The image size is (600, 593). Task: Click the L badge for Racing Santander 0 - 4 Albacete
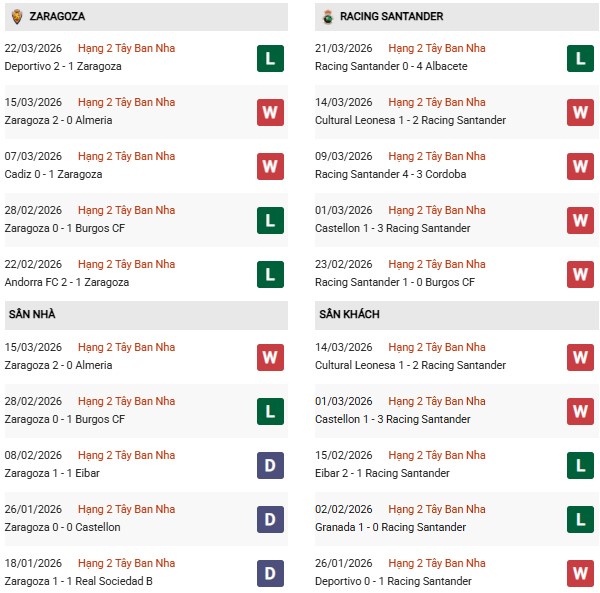click(x=580, y=58)
